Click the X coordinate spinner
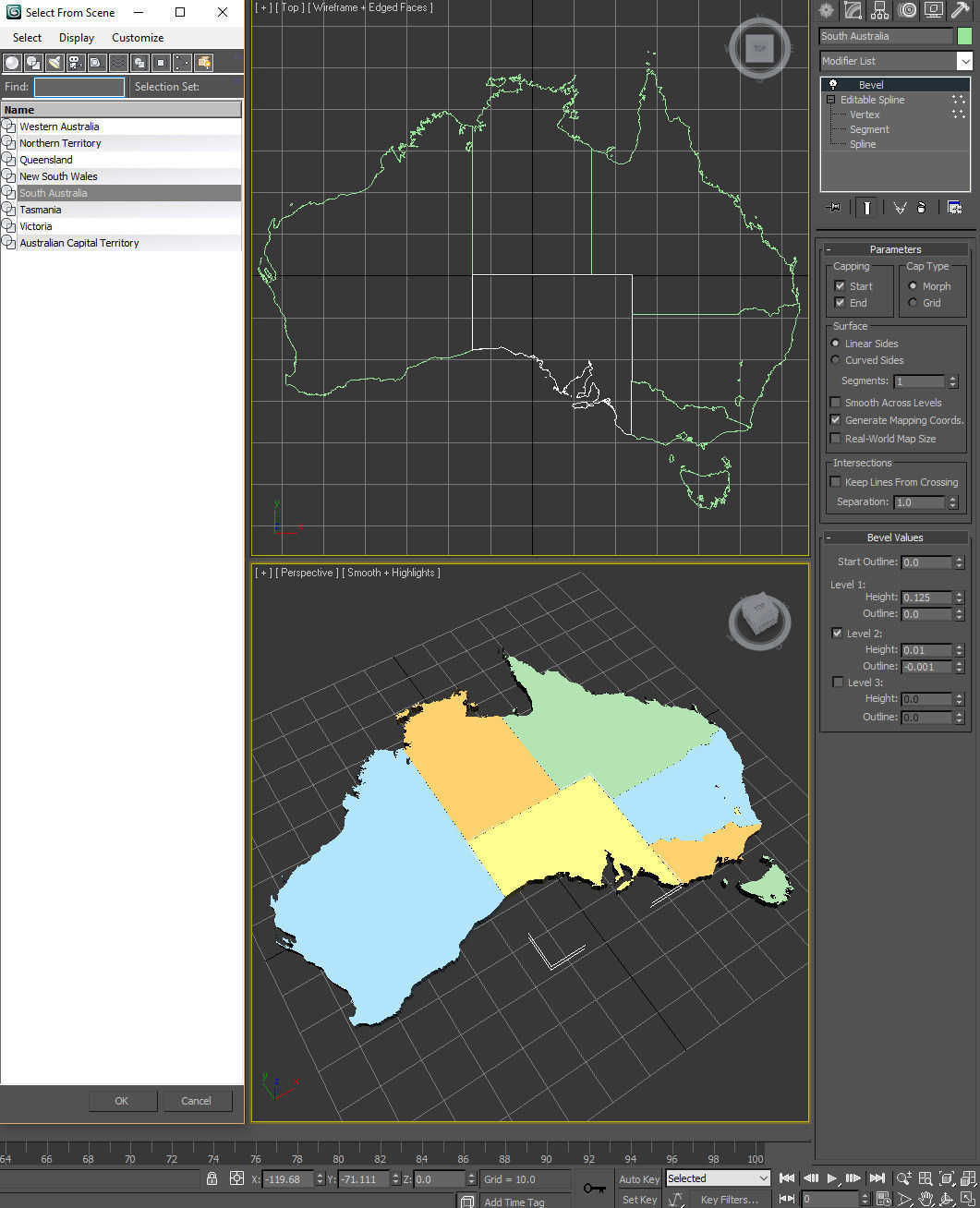 pos(320,1179)
